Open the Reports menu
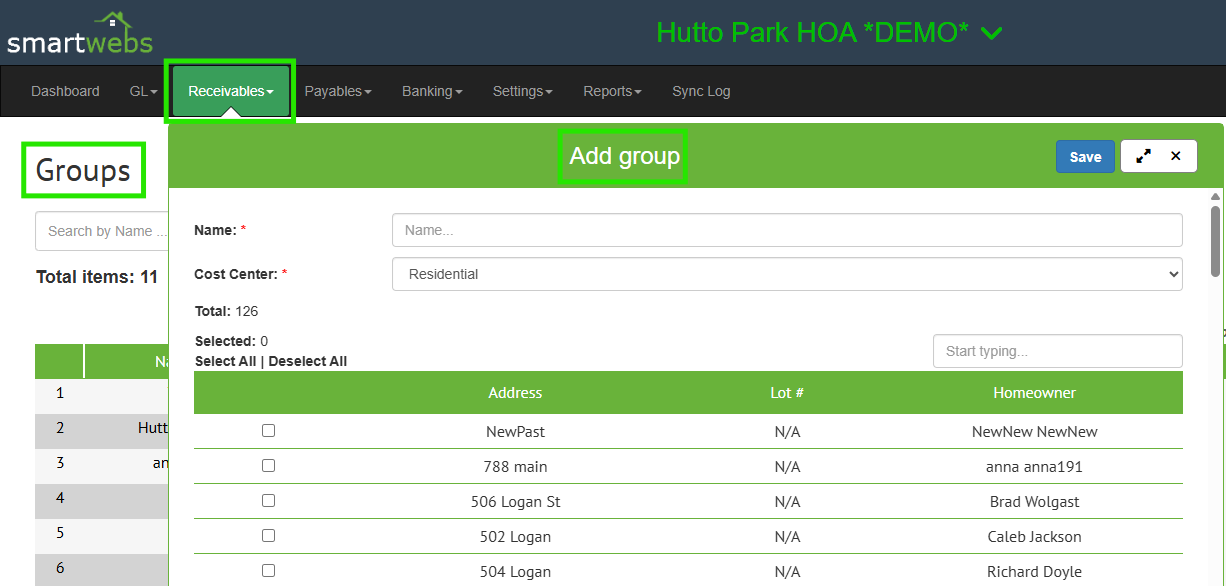This screenshot has width=1226, height=586. (x=612, y=91)
